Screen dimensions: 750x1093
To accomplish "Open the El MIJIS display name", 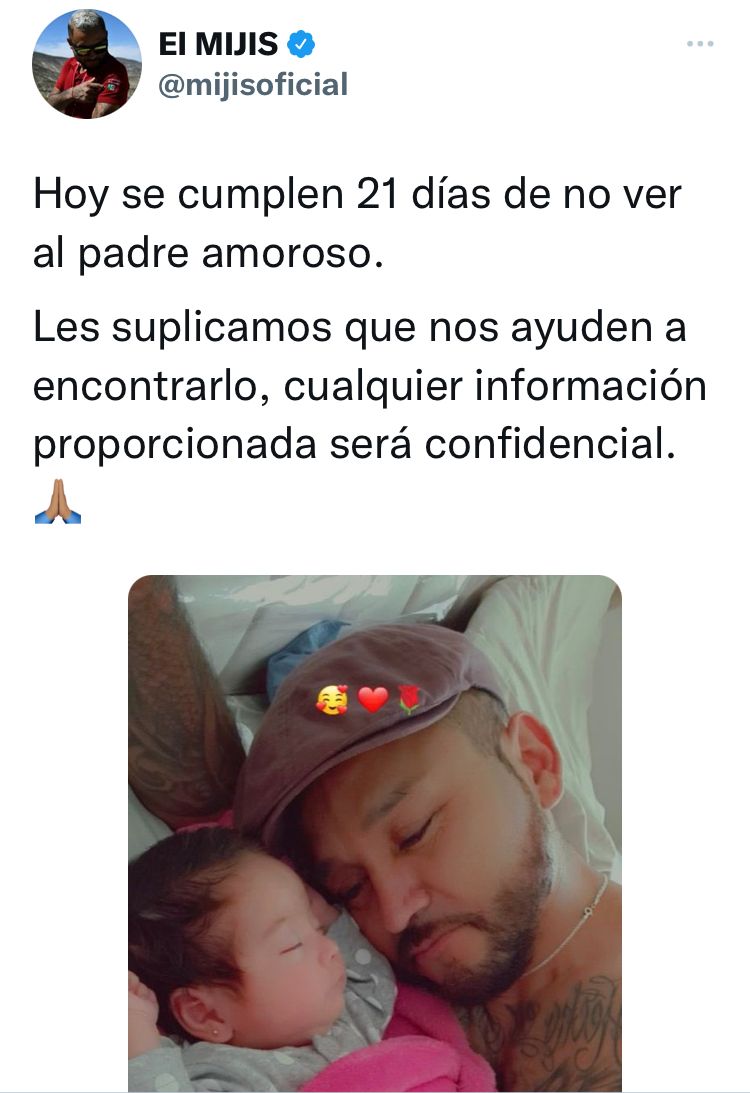I will pos(218,45).
